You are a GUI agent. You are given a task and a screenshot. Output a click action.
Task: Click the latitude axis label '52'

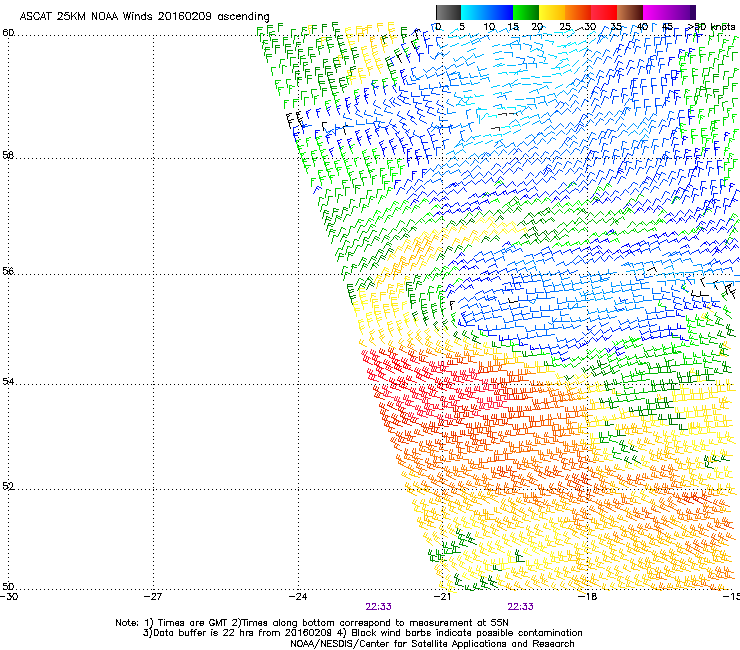(x=8, y=486)
